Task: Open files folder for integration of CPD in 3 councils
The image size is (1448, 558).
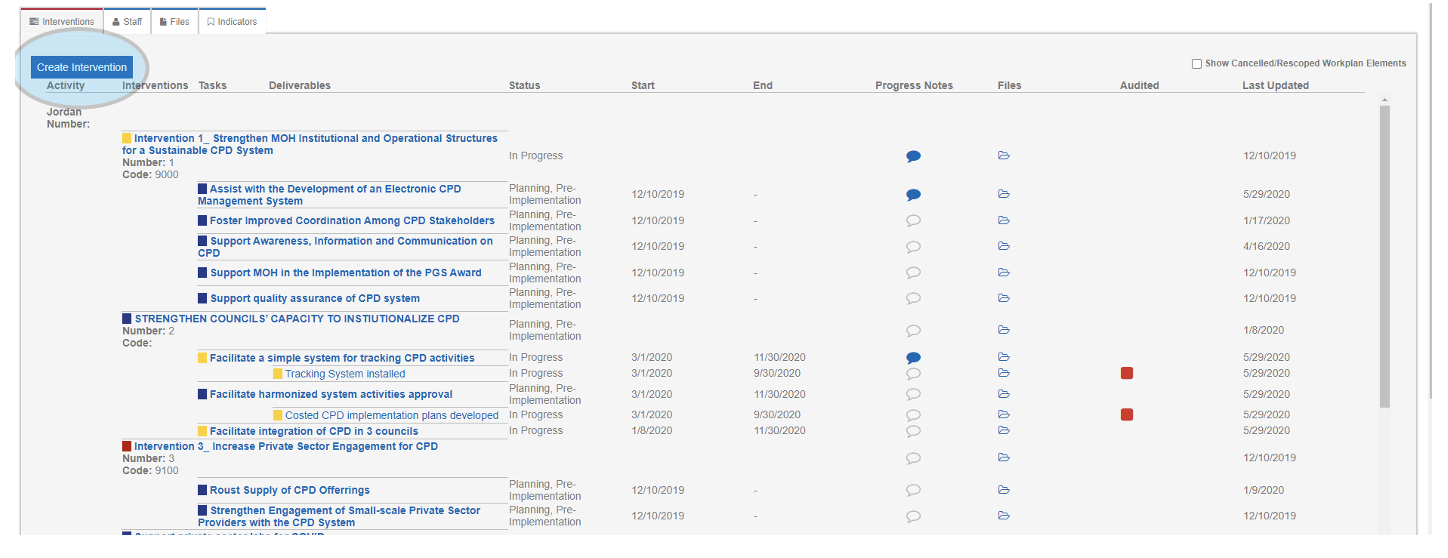Action: tap(1004, 431)
